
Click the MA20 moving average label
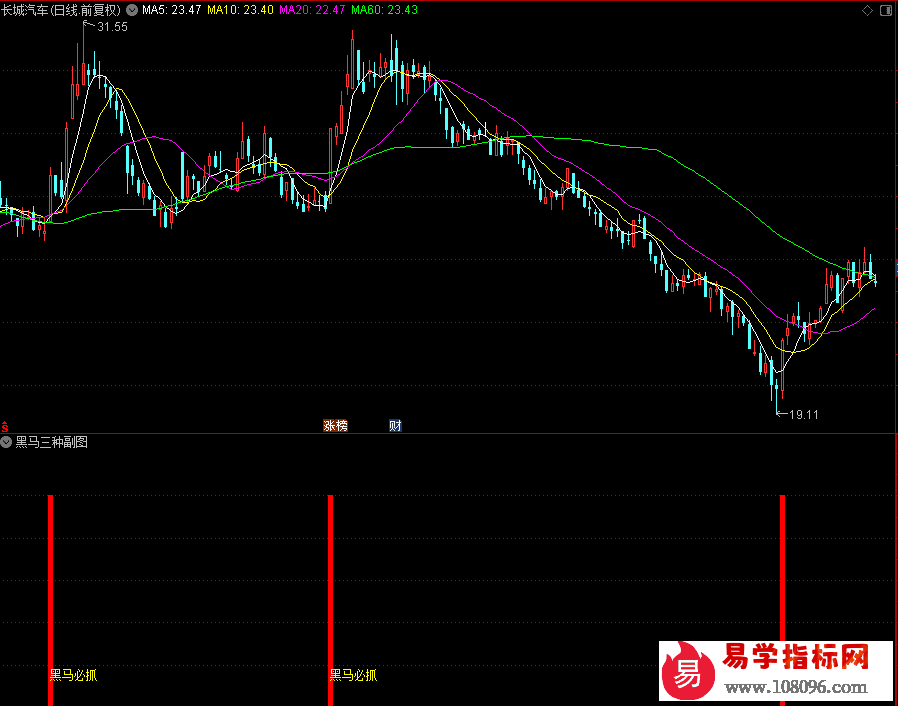coord(312,10)
